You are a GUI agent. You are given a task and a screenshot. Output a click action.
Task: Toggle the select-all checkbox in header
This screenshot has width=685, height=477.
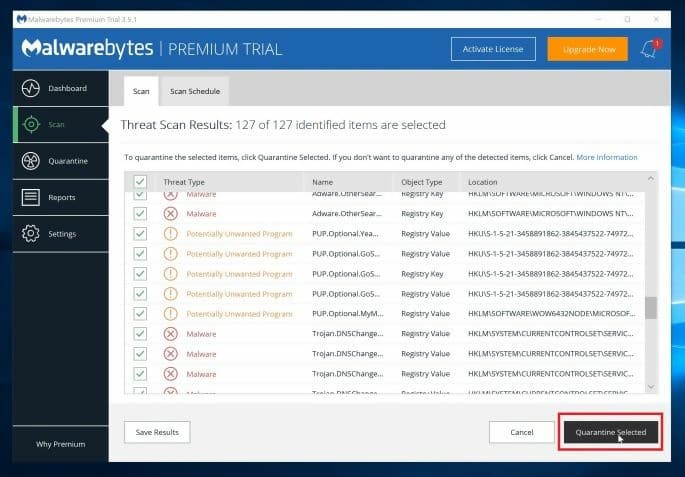coord(140,182)
